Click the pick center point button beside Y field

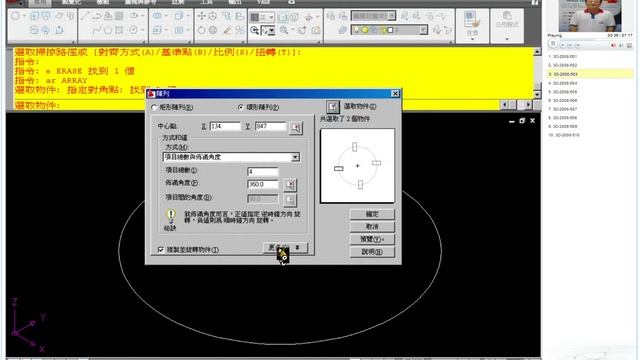296,127
